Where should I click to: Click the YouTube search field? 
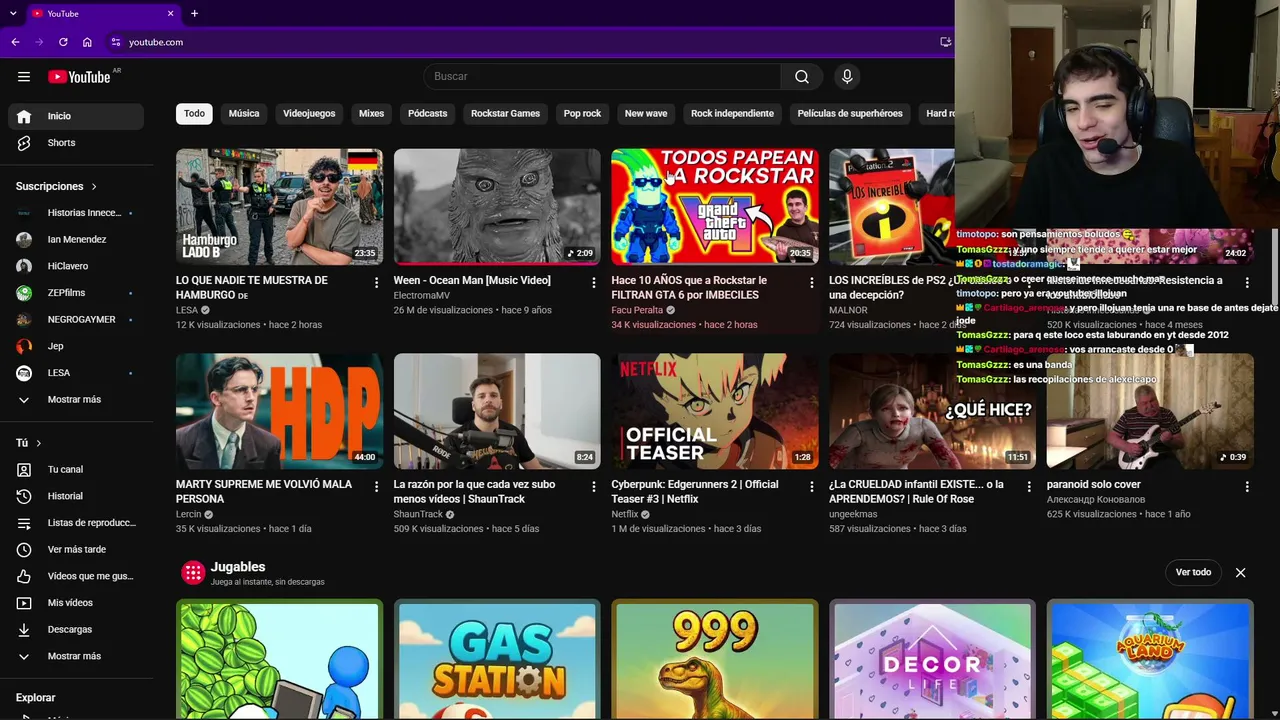pyautogui.click(x=602, y=77)
